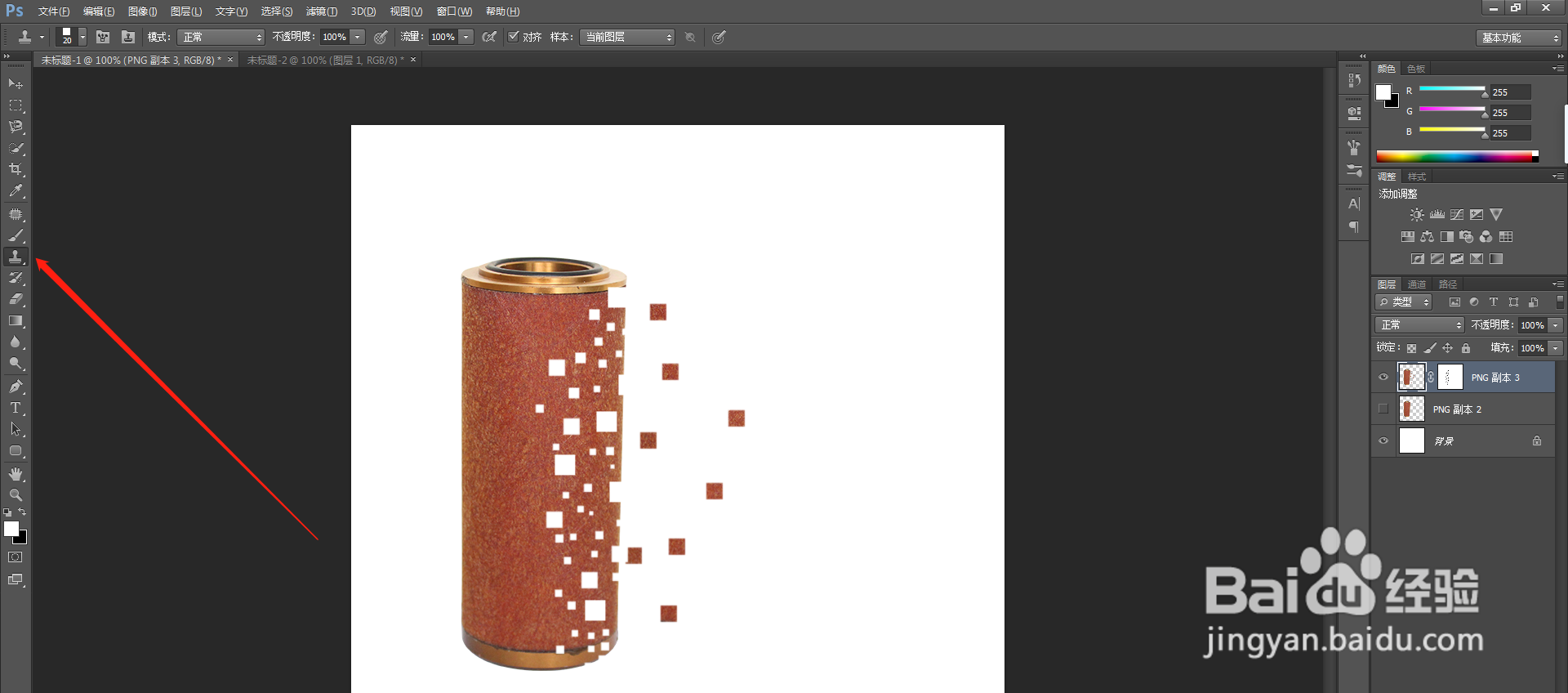Switch to the 路径 paths tab
Viewport: 1568px width, 693px height.
coord(1448,284)
